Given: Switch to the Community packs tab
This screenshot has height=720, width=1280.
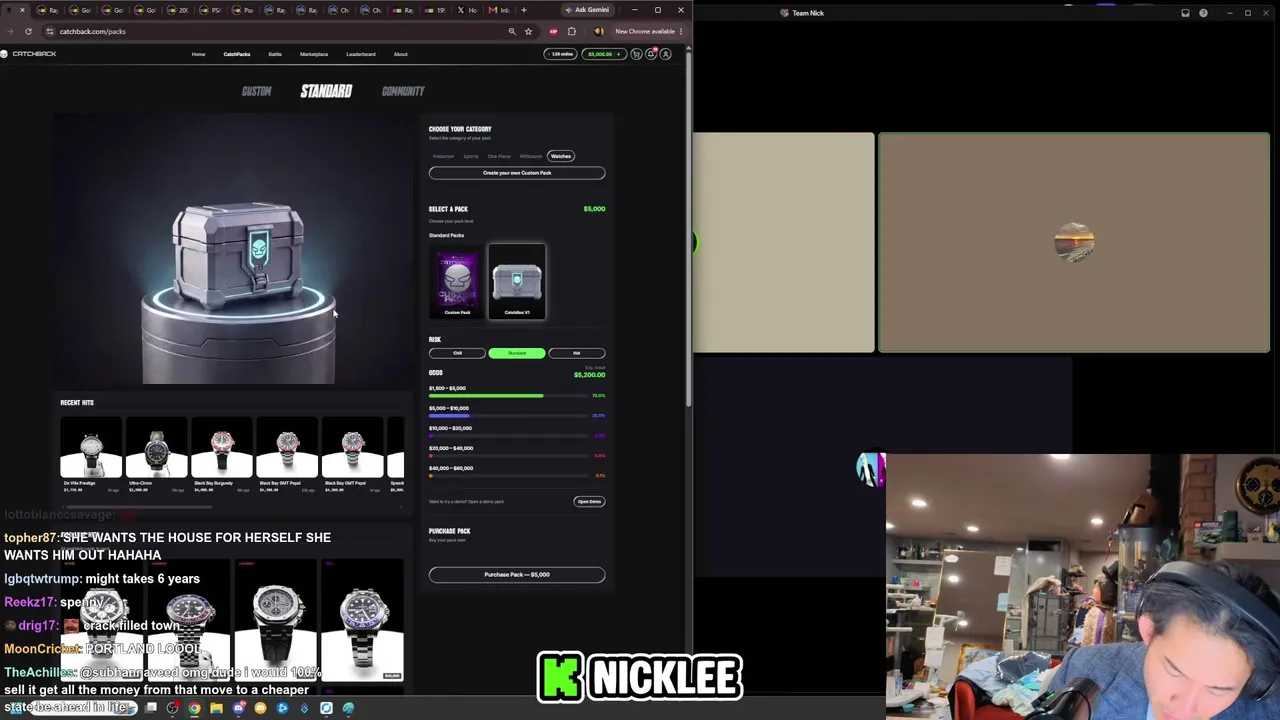Looking at the screenshot, I should [x=403, y=91].
